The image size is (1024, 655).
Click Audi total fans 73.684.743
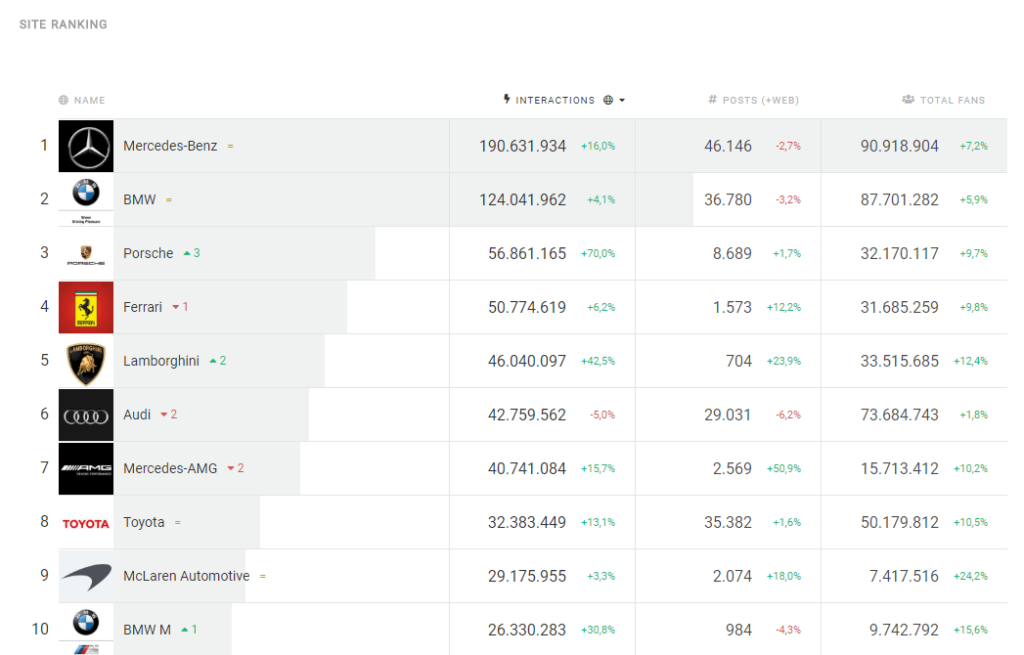point(899,415)
